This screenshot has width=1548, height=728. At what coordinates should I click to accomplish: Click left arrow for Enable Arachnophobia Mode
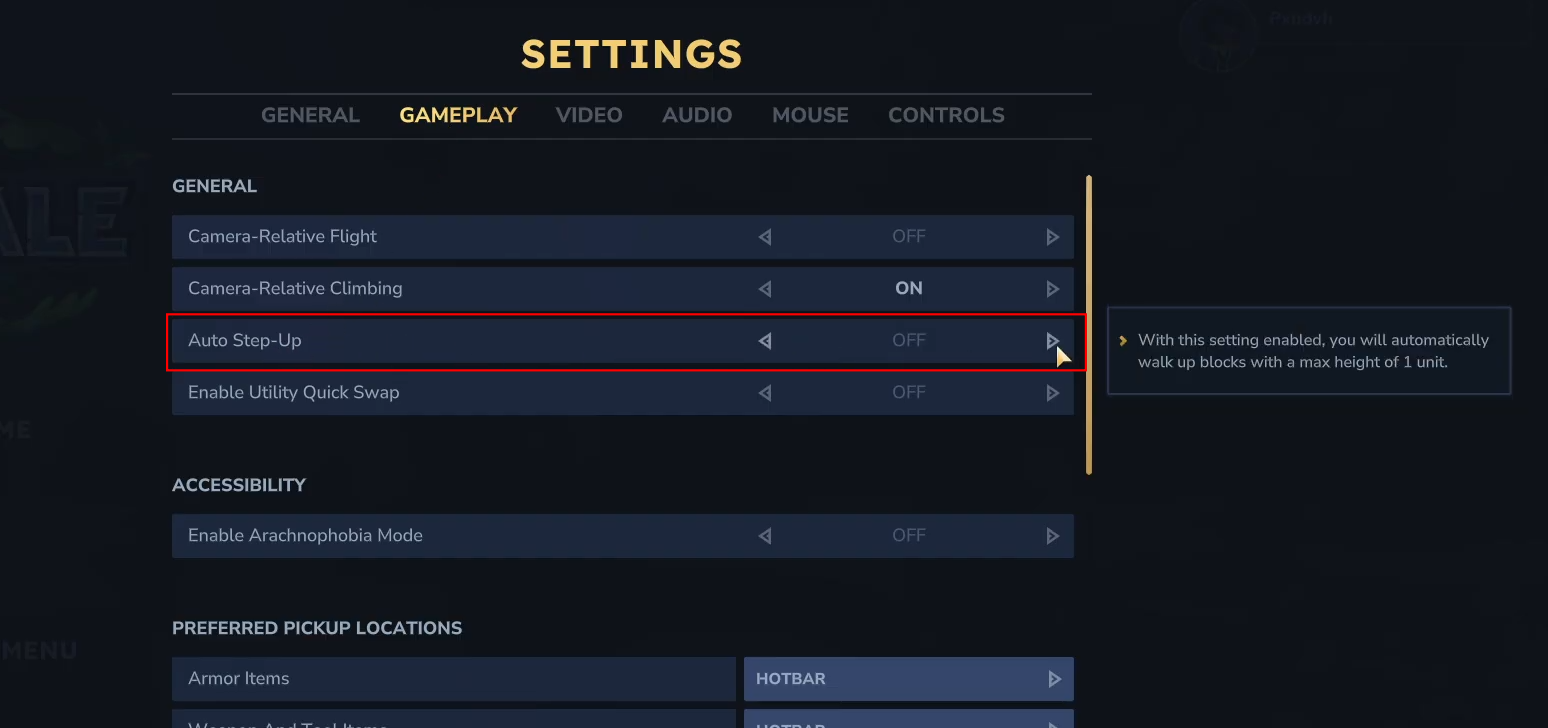pos(765,536)
